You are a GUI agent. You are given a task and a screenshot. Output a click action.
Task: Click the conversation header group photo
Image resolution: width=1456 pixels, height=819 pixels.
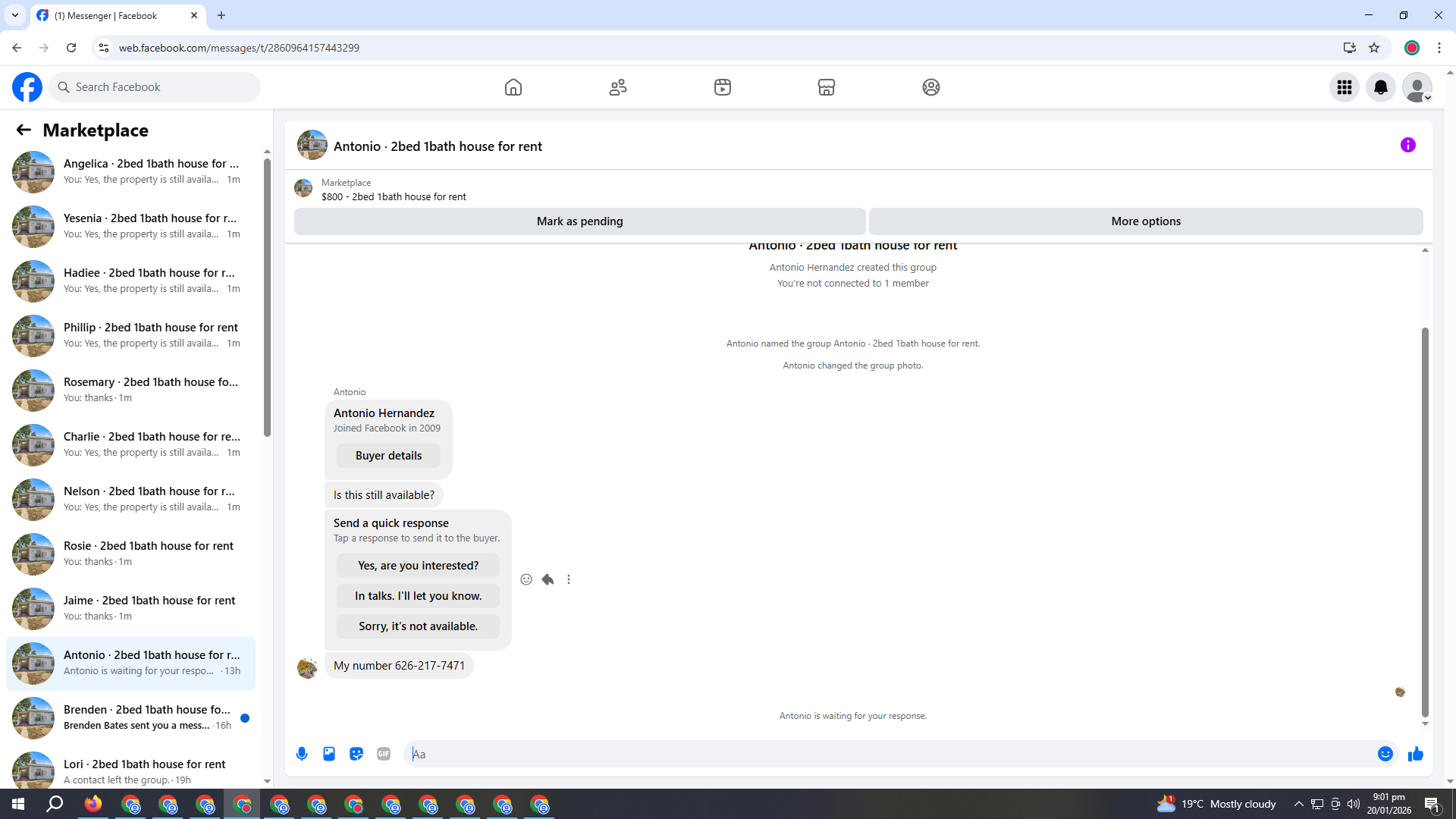click(x=312, y=145)
